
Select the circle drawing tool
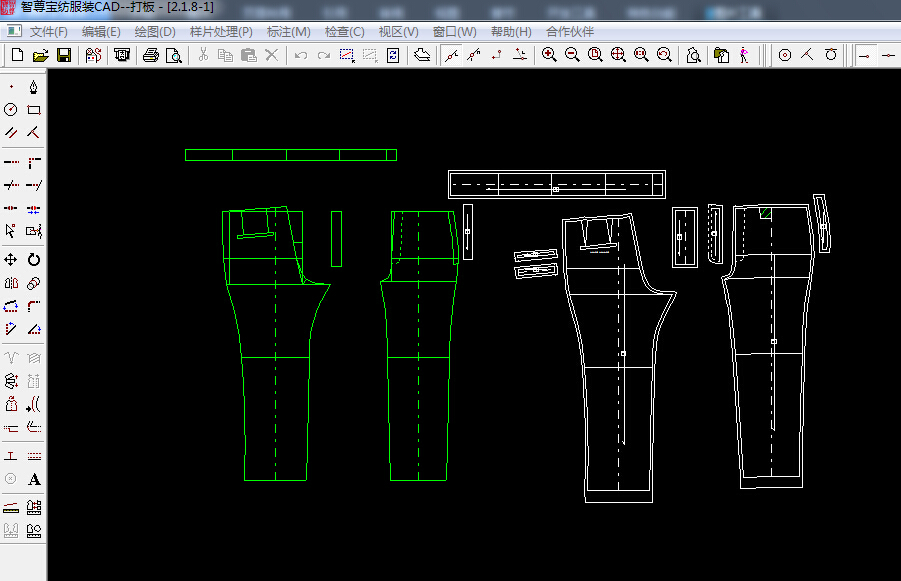11,110
